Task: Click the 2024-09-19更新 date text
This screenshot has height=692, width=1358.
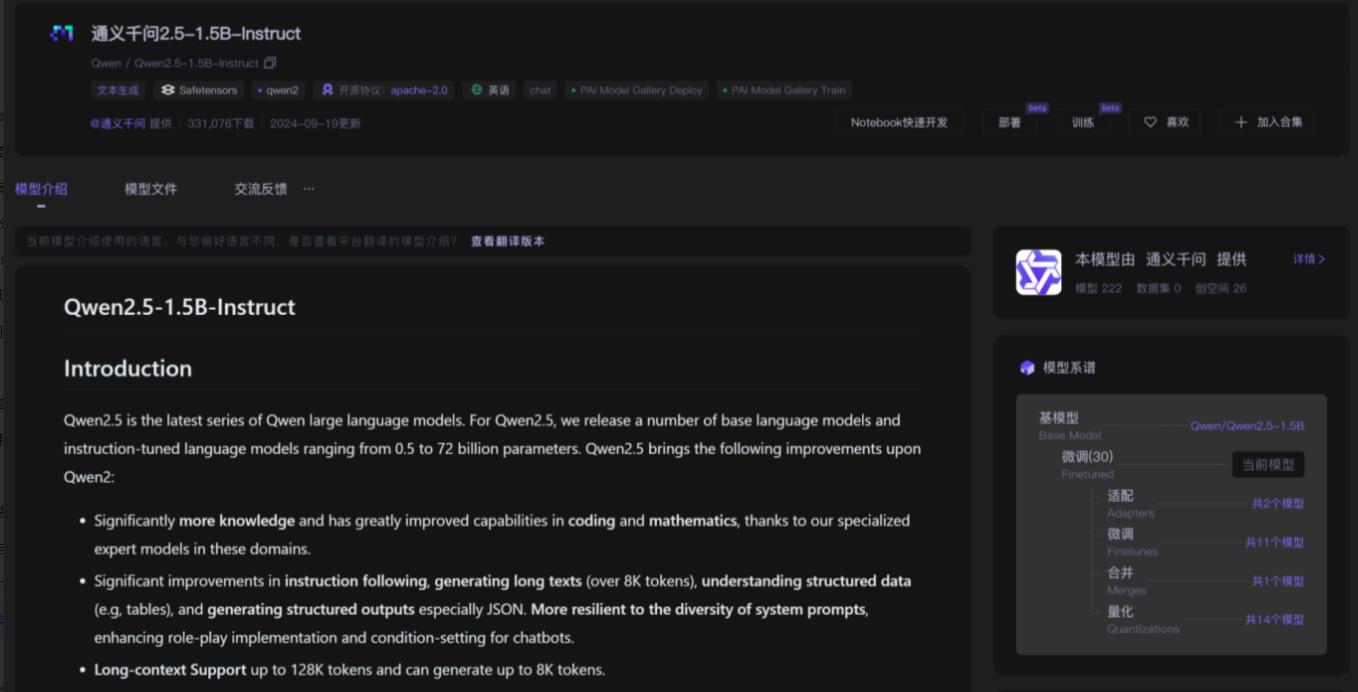Action: 315,123
